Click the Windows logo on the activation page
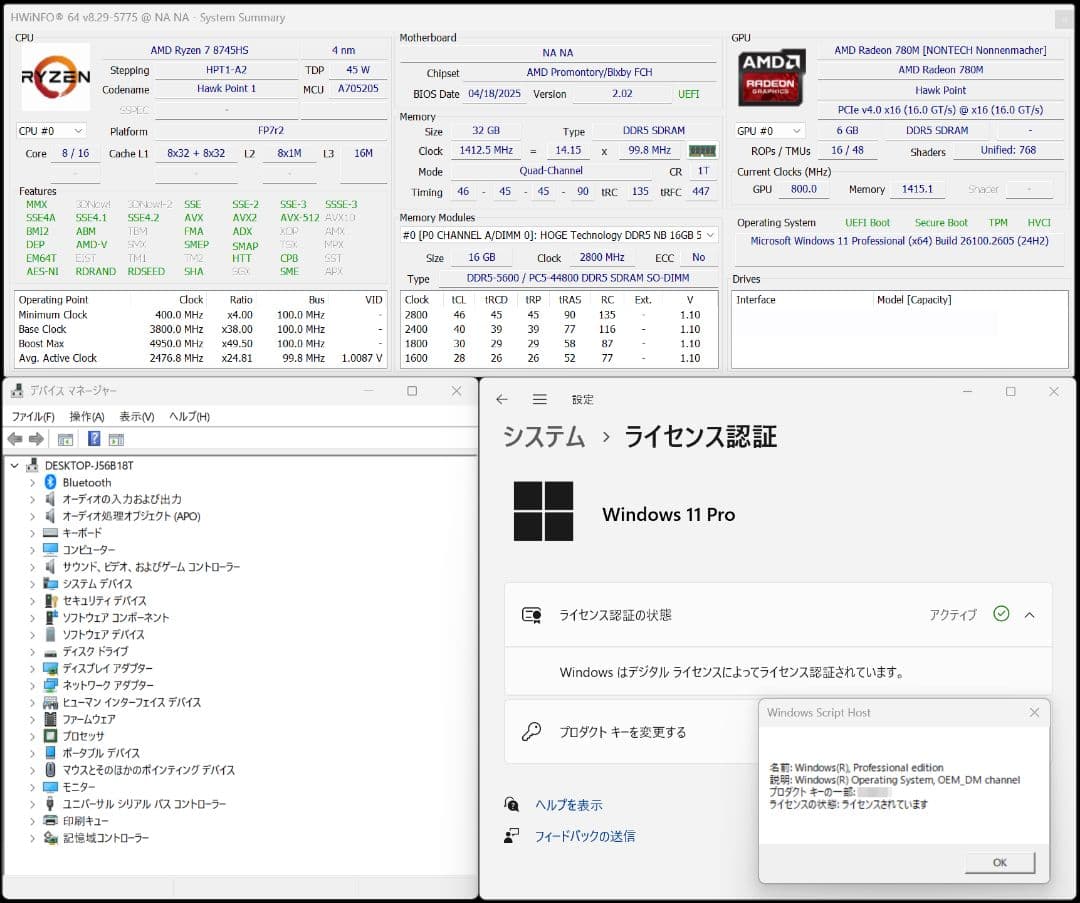 click(x=543, y=511)
